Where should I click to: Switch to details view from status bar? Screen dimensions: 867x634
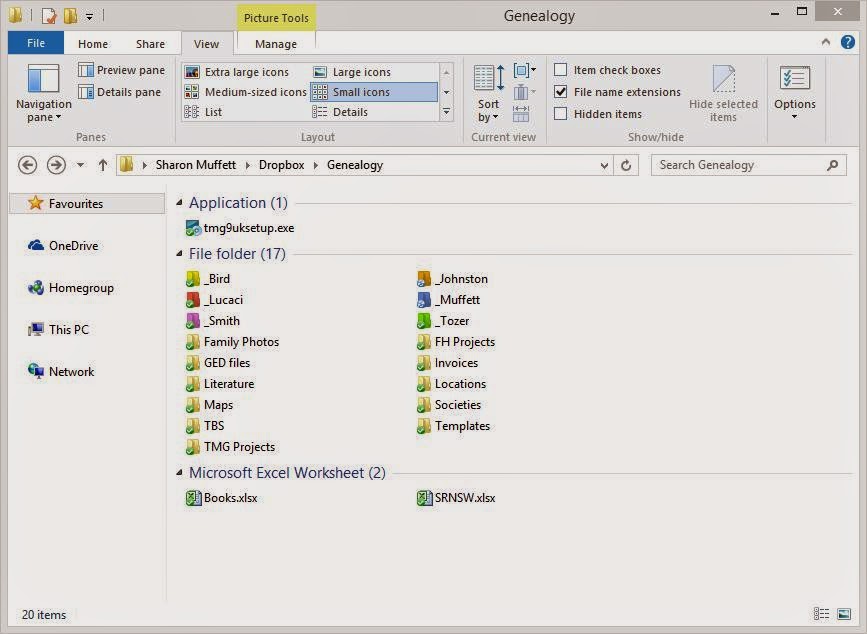coord(821,614)
